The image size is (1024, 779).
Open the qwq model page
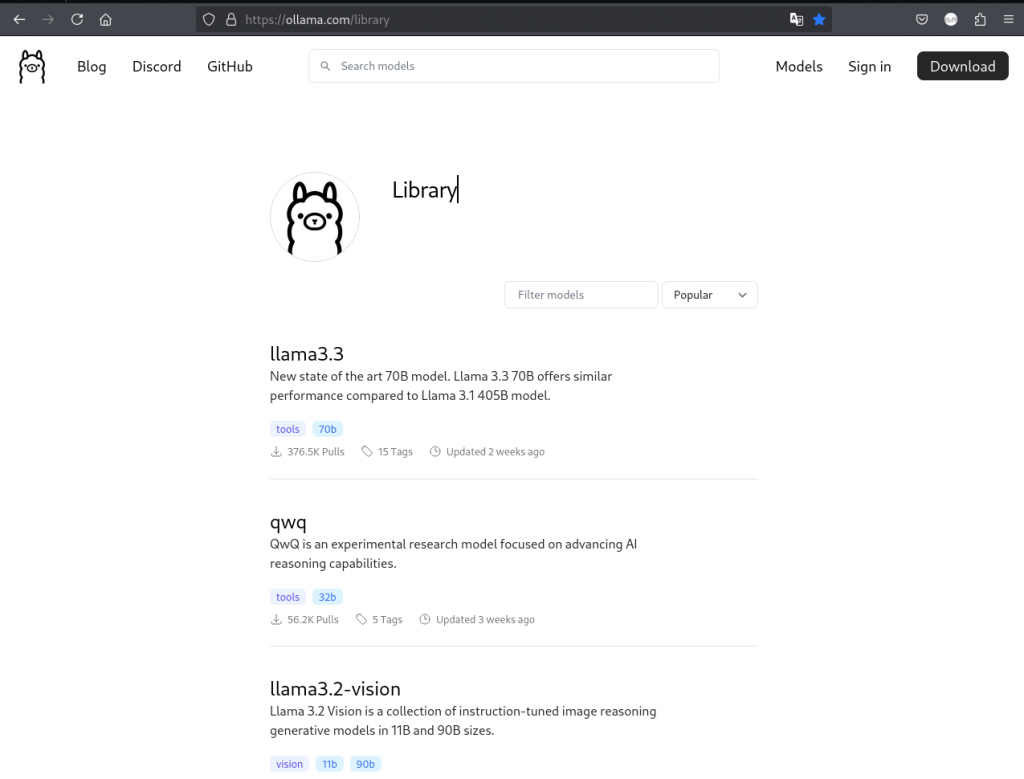point(288,522)
